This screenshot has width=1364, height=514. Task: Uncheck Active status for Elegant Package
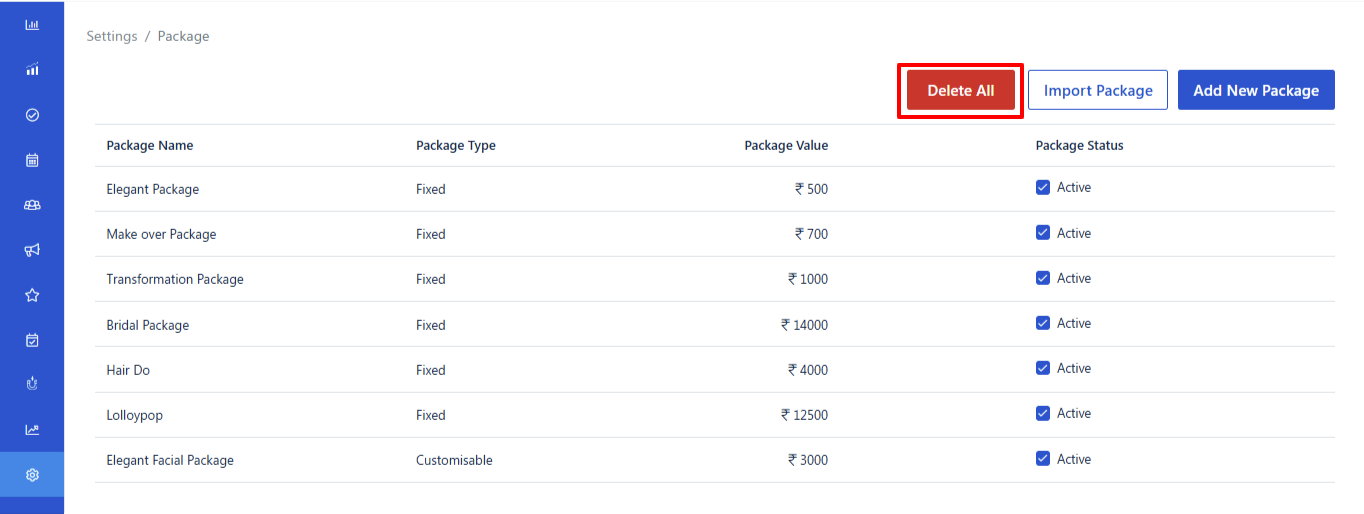coord(1043,187)
